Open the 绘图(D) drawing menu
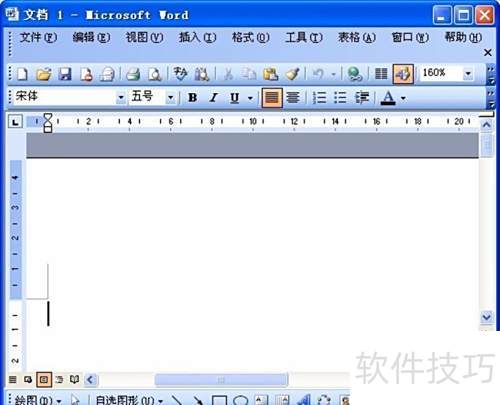Screen dimensions: 500x405 38,400
